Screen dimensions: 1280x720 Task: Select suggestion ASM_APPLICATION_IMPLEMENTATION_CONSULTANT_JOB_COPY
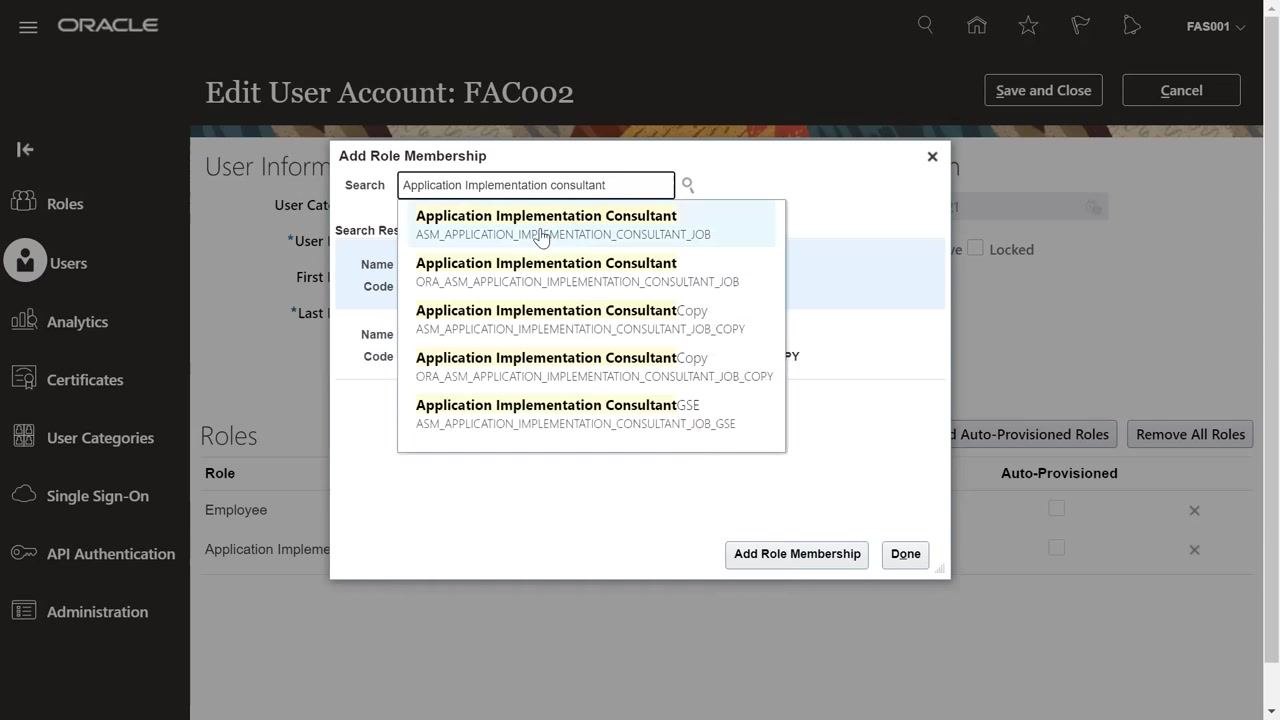(591, 319)
